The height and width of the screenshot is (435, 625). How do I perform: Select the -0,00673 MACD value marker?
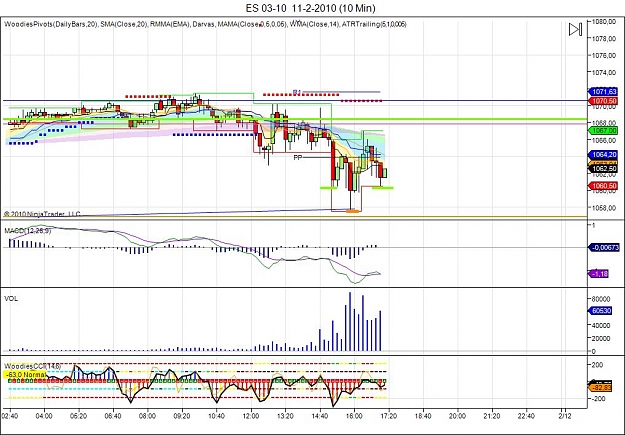coord(604,248)
